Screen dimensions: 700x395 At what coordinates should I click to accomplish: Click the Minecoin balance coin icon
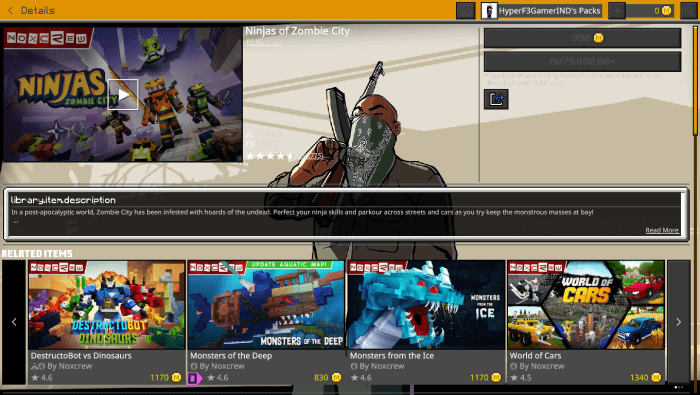click(666, 10)
